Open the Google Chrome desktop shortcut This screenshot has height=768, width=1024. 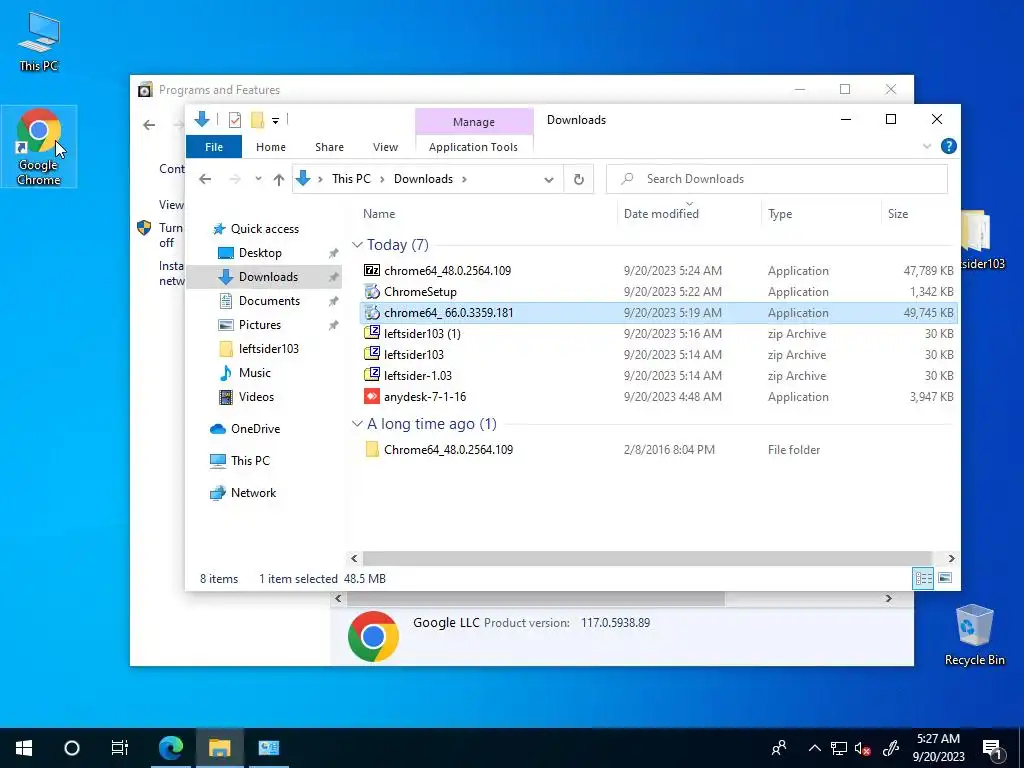pyautogui.click(x=39, y=147)
